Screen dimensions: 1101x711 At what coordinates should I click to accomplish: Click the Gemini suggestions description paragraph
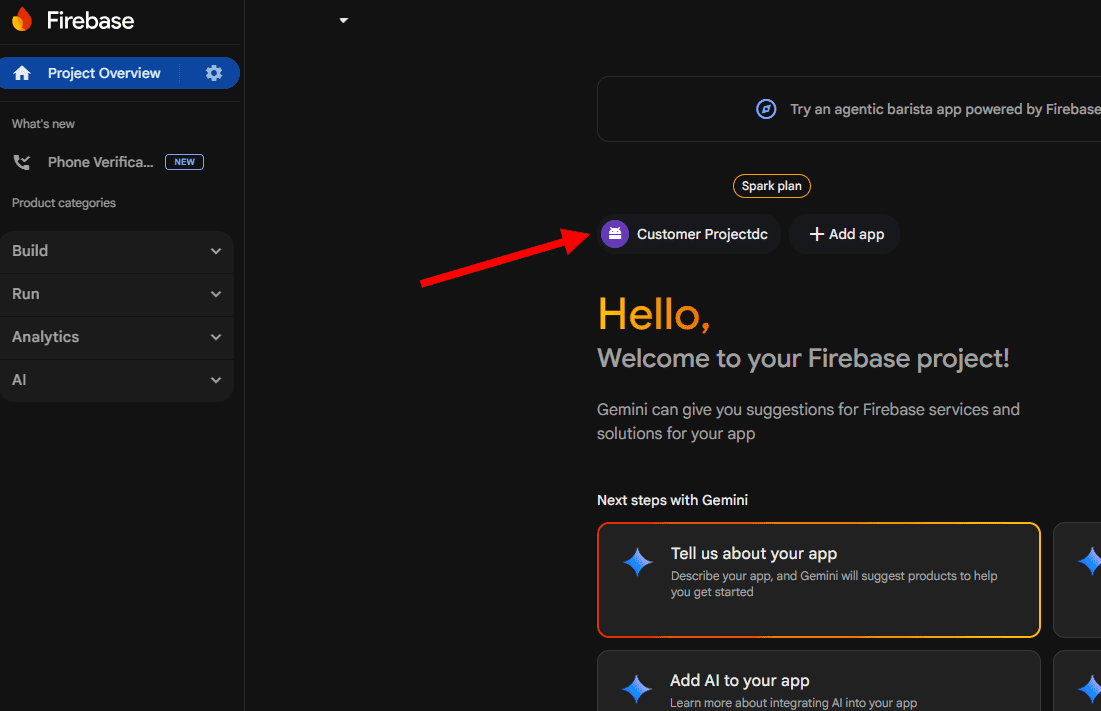point(808,421)
